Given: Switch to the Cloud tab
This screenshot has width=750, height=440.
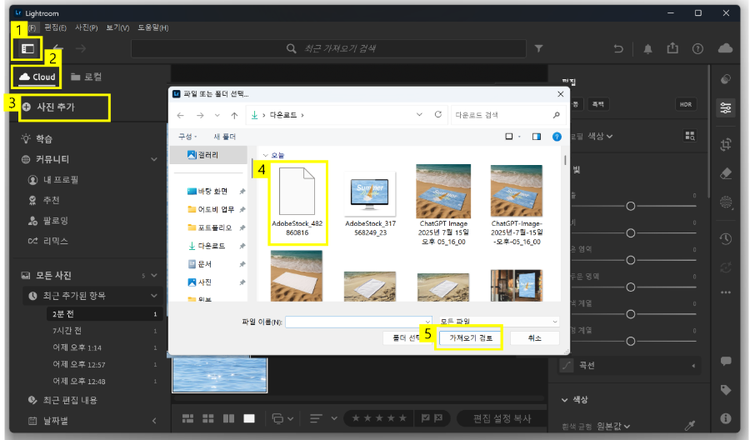Looking at the screenshot, I should coord(37,77).
